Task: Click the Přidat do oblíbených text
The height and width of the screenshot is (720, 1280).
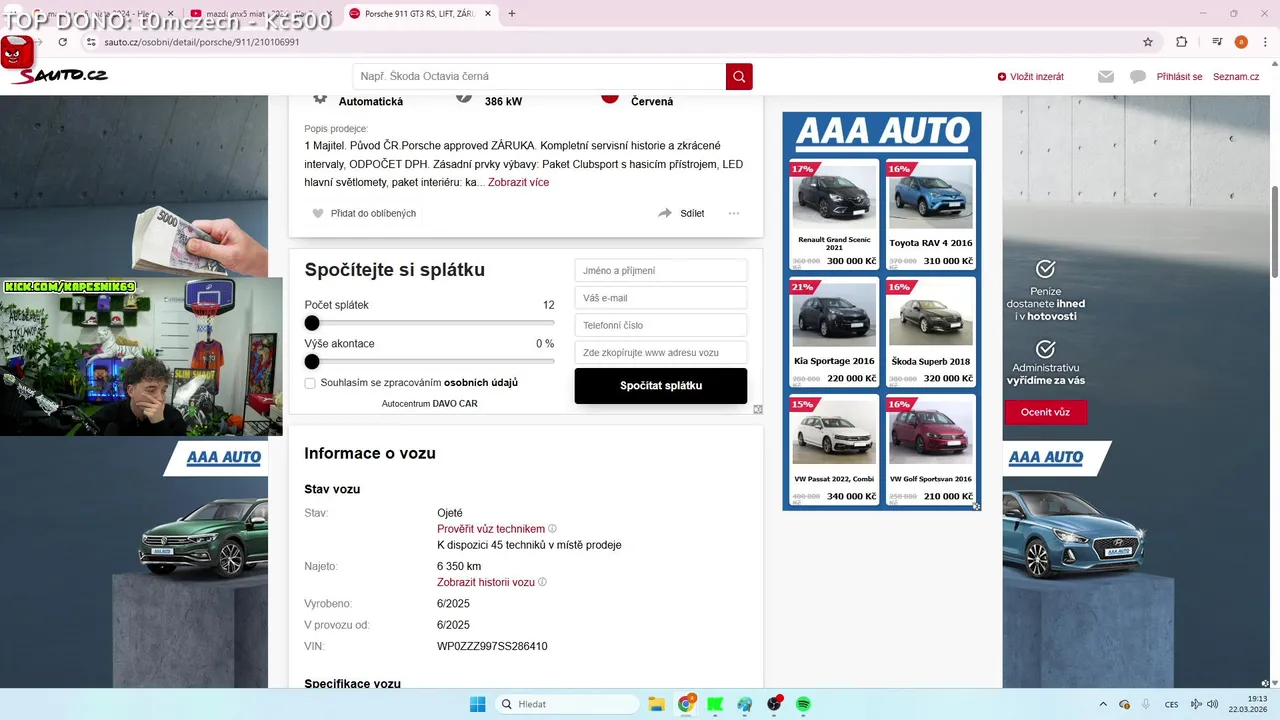Action: pos(373,213)
